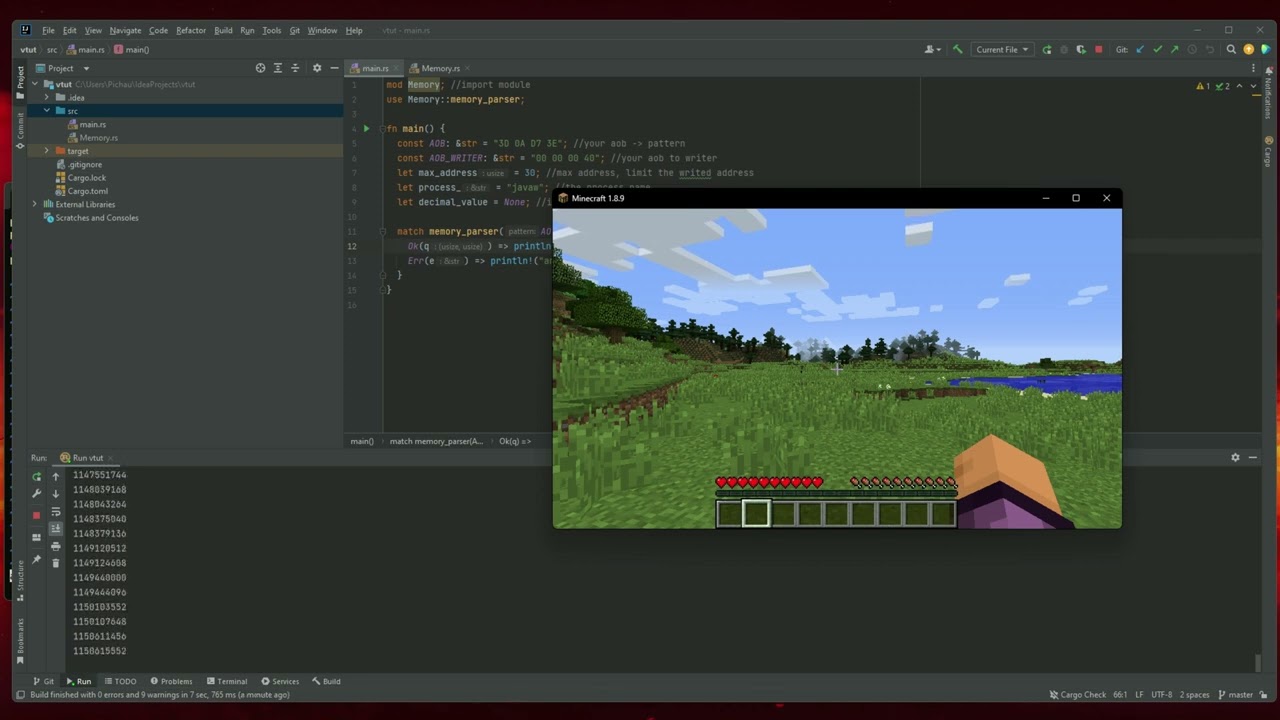This screenshot has height=720, width=1280.
Task: Click red Stop square in Run panel
Action: tap(37, 515)
